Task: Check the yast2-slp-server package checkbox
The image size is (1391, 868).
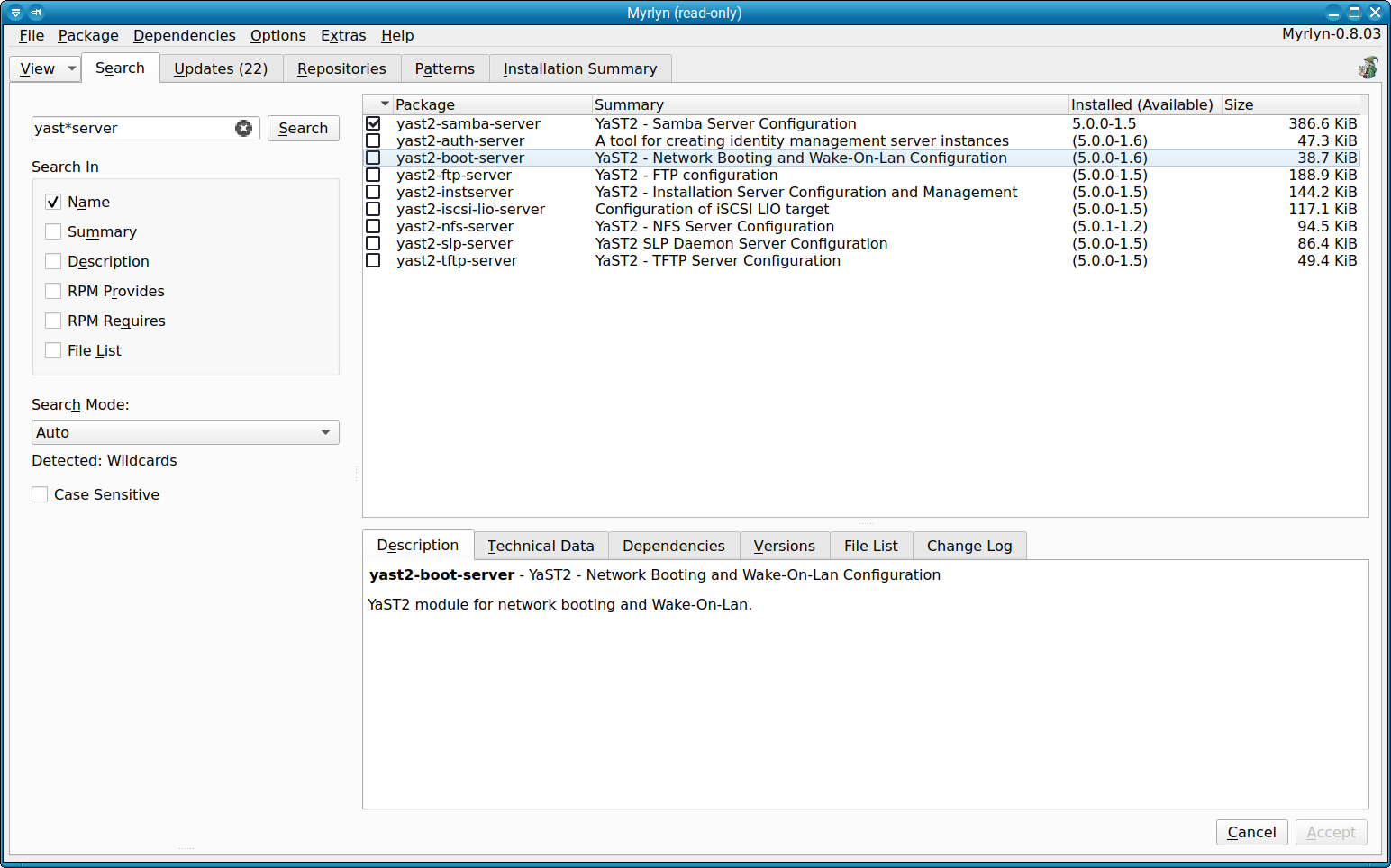Action: tap(373, 243)
